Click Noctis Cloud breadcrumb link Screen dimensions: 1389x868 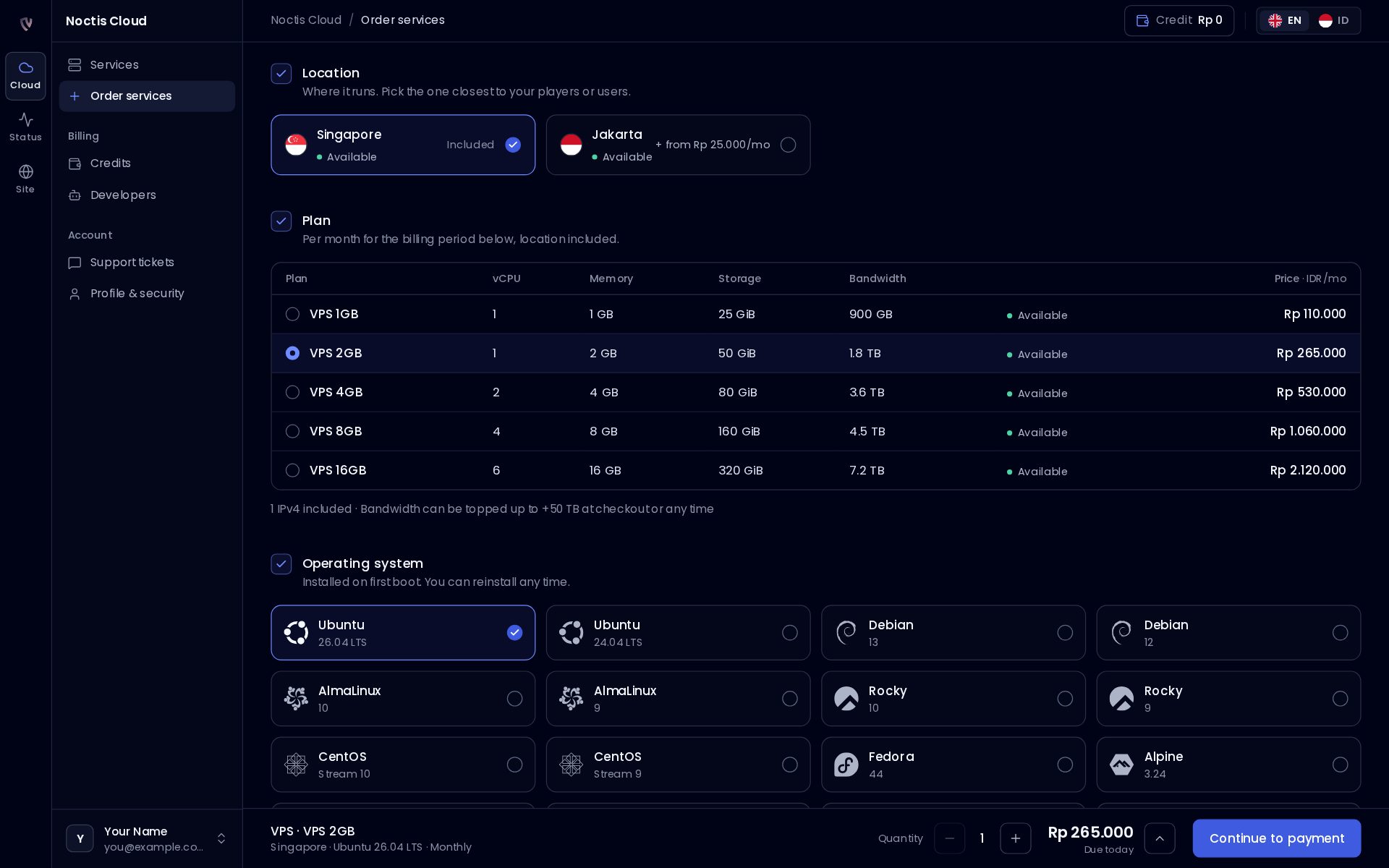[306, 20]
